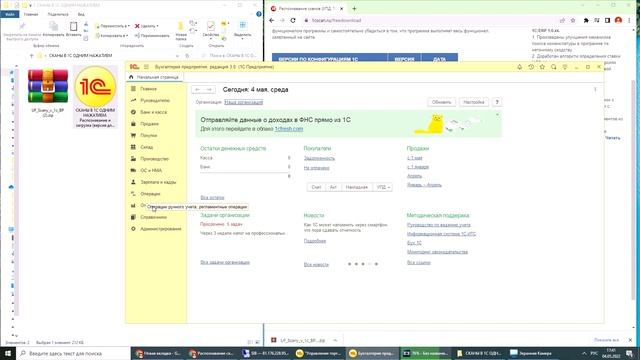Open Все задачи организации link
Screen dimensions: 640x360
click(x=225, y=262)
